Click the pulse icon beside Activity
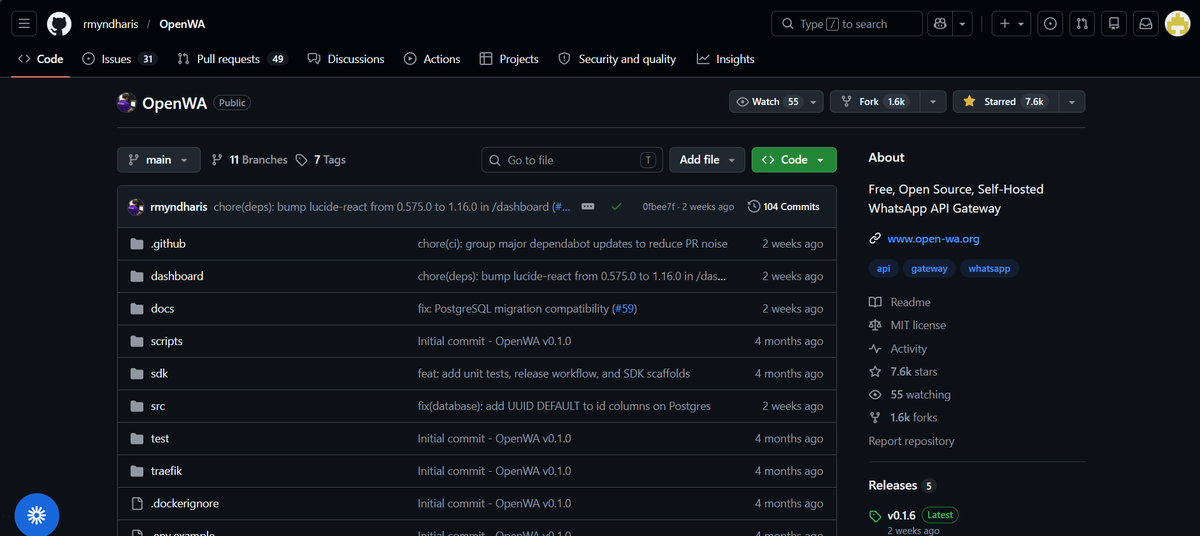Screen dimensions: 1200x536 (x=875, y=349)
